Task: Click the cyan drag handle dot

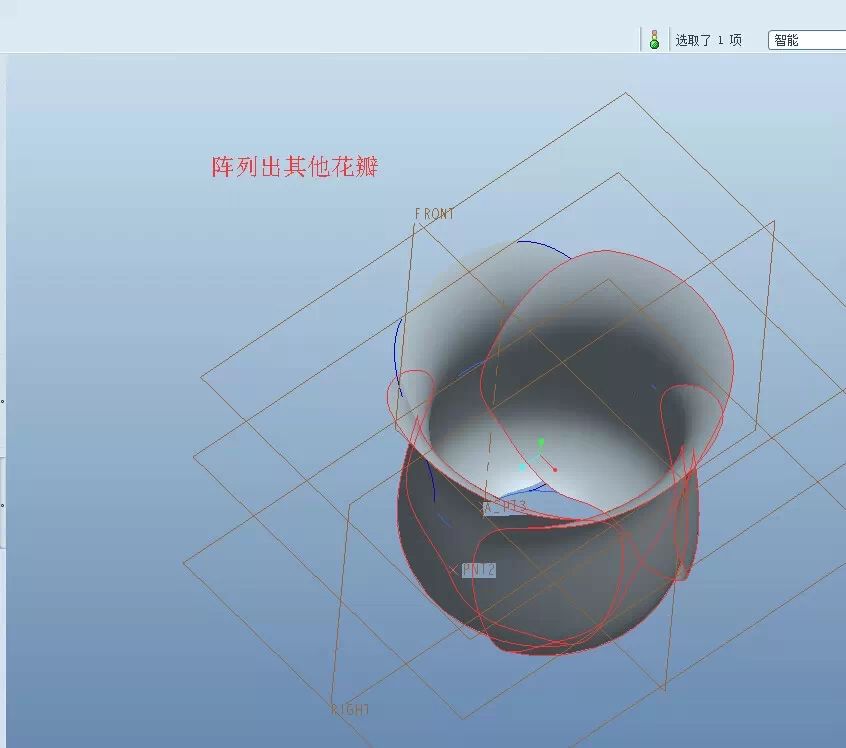Action: (522, 467)
